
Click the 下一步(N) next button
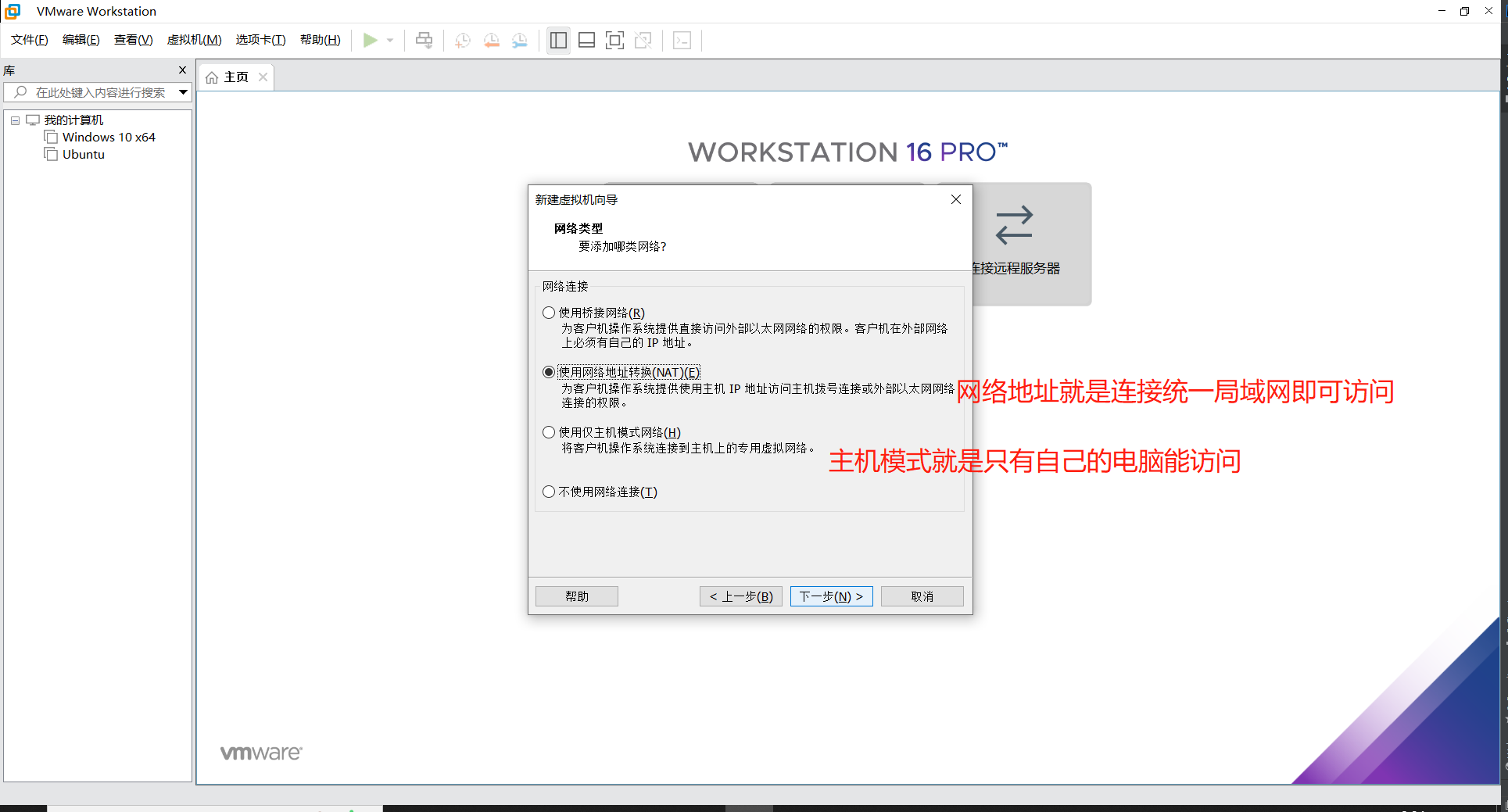coord(831,596)
